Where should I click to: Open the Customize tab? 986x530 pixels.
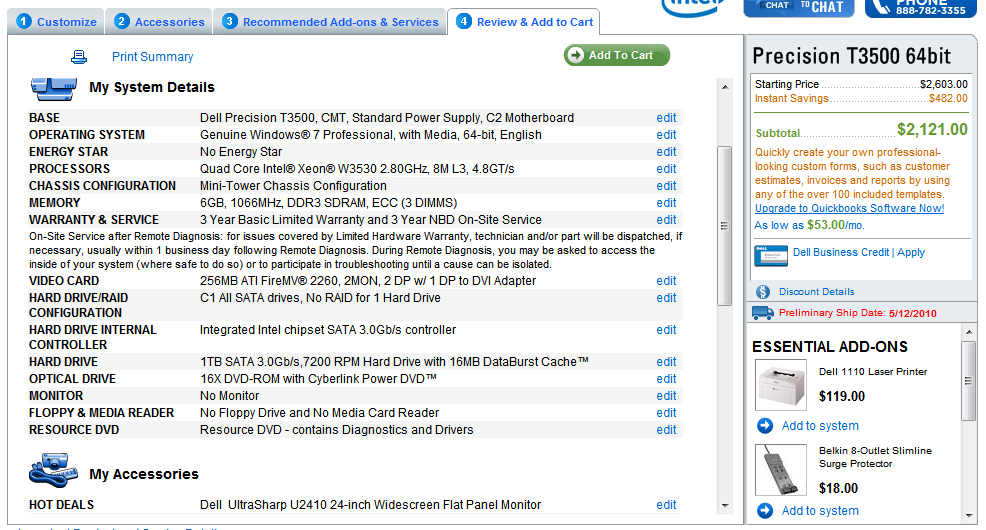[x=57, y=22]
